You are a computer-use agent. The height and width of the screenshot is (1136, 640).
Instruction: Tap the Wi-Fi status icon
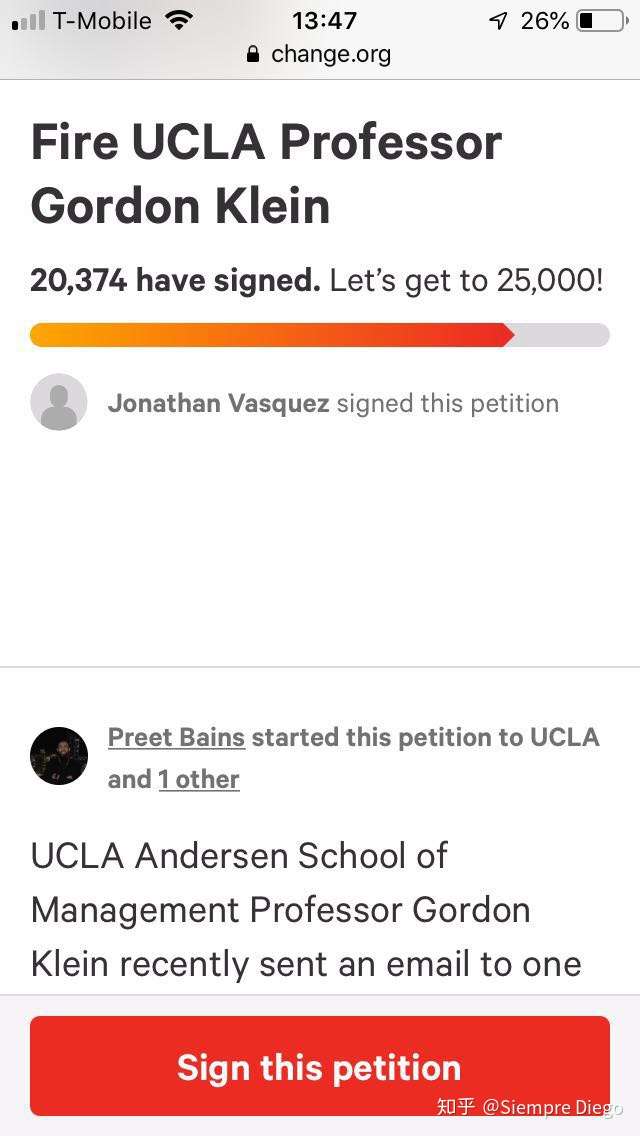click(x=178, y=20)
